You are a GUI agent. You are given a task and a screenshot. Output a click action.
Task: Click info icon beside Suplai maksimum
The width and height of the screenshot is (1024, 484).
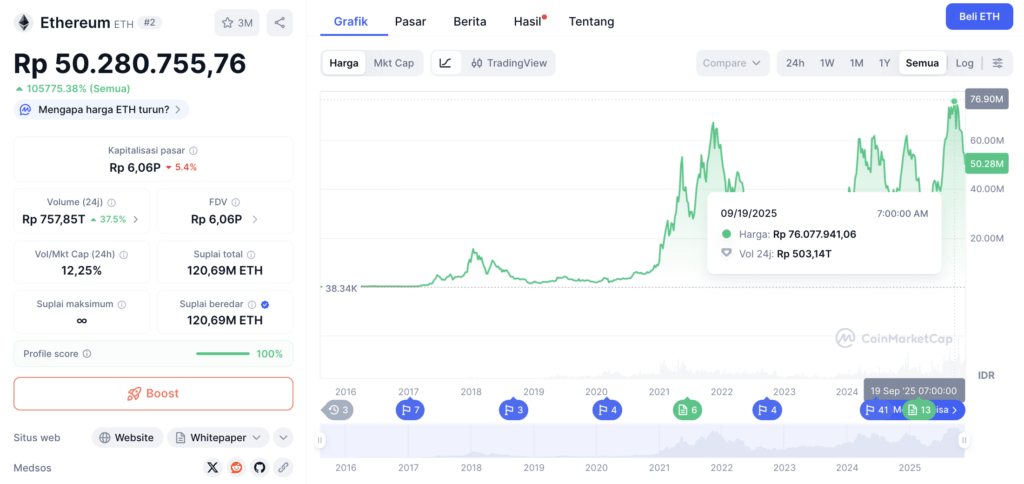pos(121,304)
